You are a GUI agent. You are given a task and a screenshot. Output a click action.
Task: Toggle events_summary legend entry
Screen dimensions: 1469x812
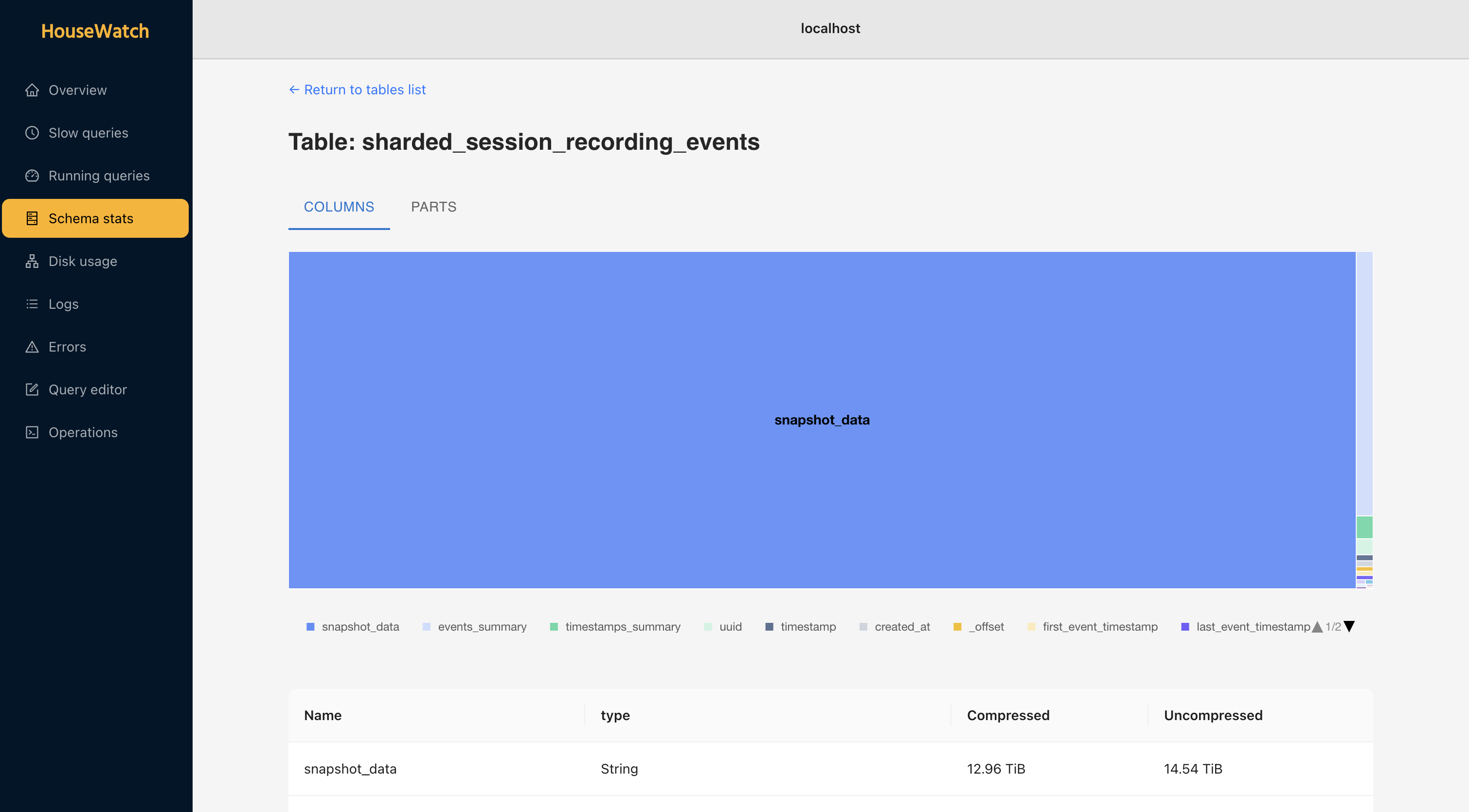(481, 627)
